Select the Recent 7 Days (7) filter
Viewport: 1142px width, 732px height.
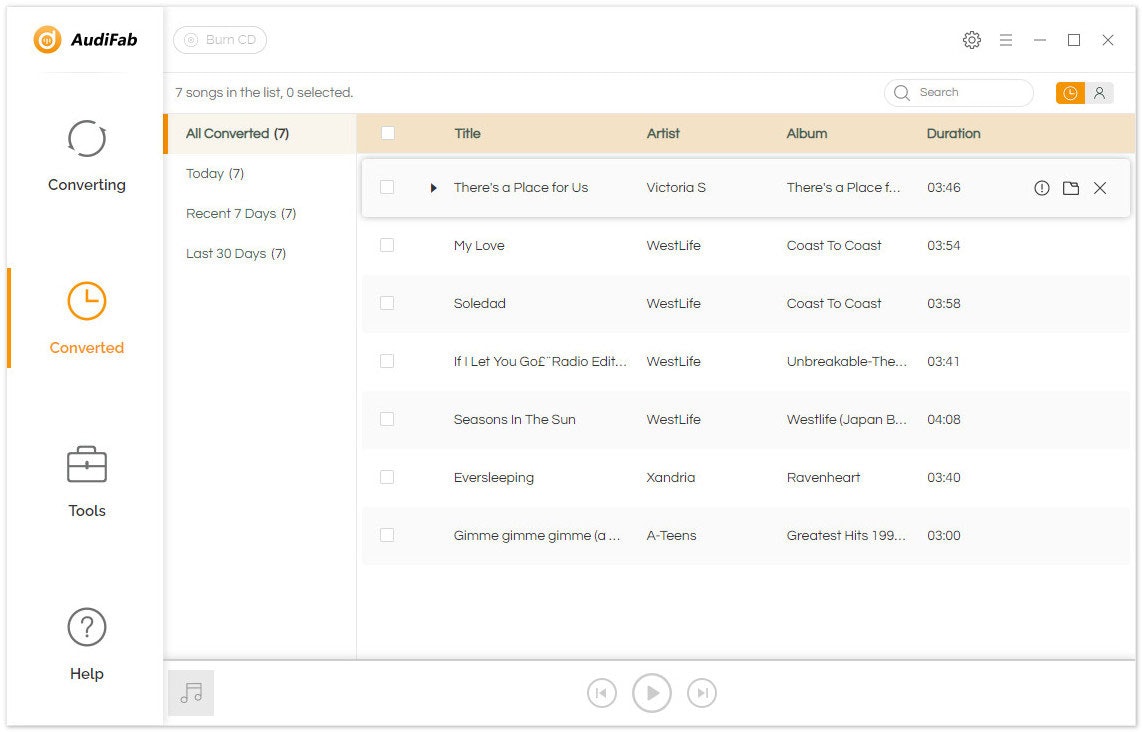[241, 213]
